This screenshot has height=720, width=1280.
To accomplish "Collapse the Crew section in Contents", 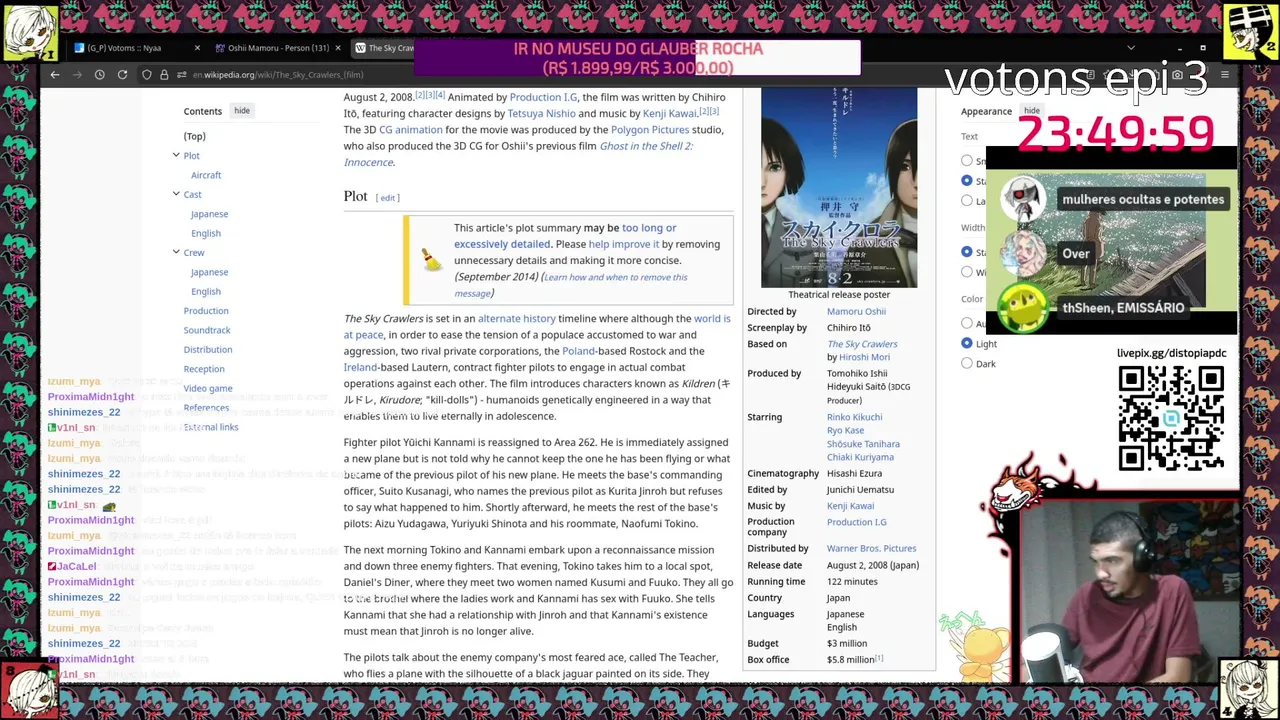I will click(176, 252).
